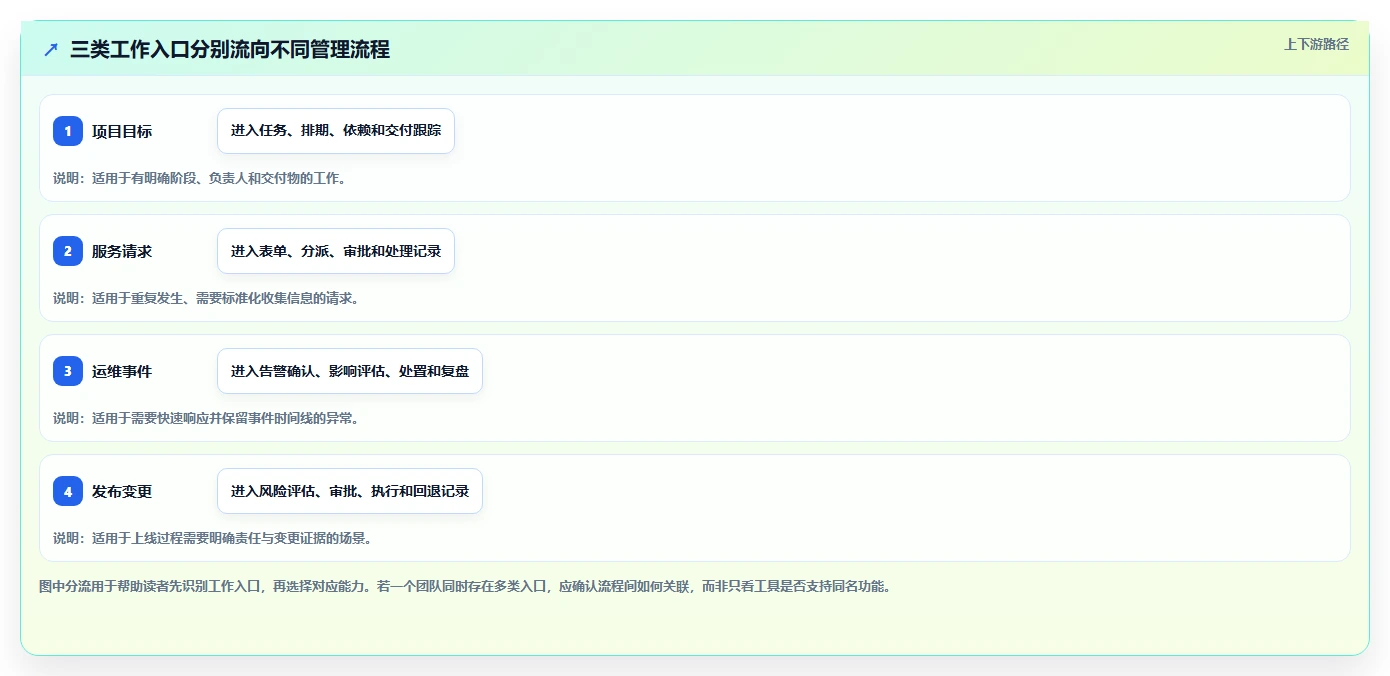Click the 进入风险评估、审批、执行和回退记录 box

coord(350,491)
